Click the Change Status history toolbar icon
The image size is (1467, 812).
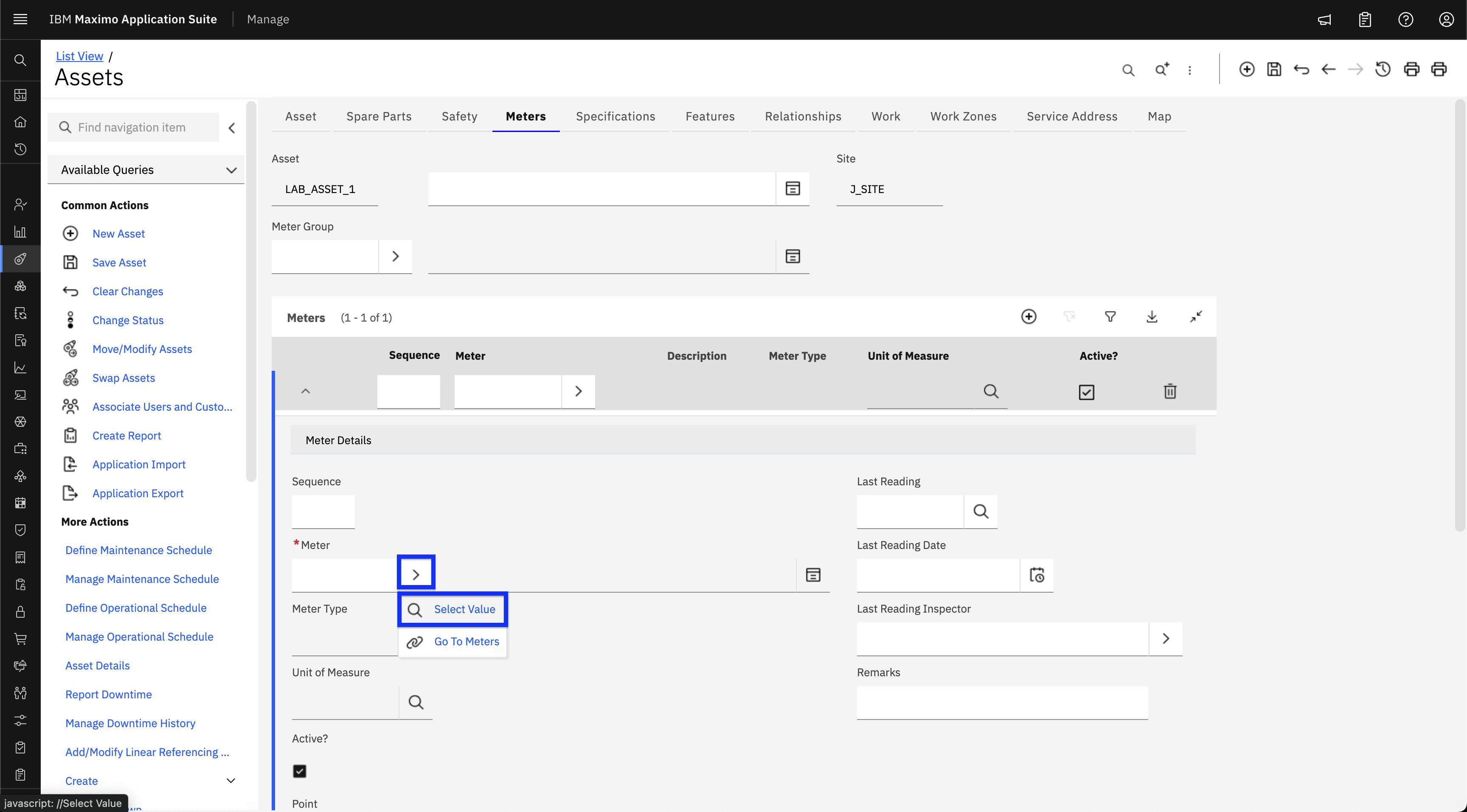[1383, 70]
